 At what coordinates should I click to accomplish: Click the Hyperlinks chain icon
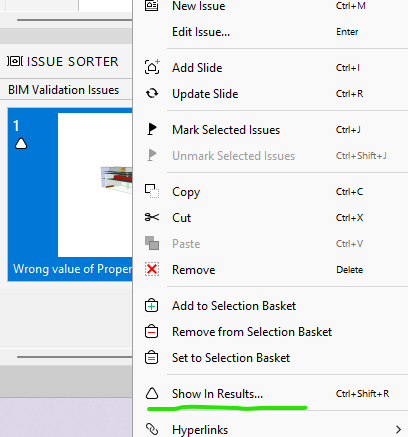tap(152, 429)
